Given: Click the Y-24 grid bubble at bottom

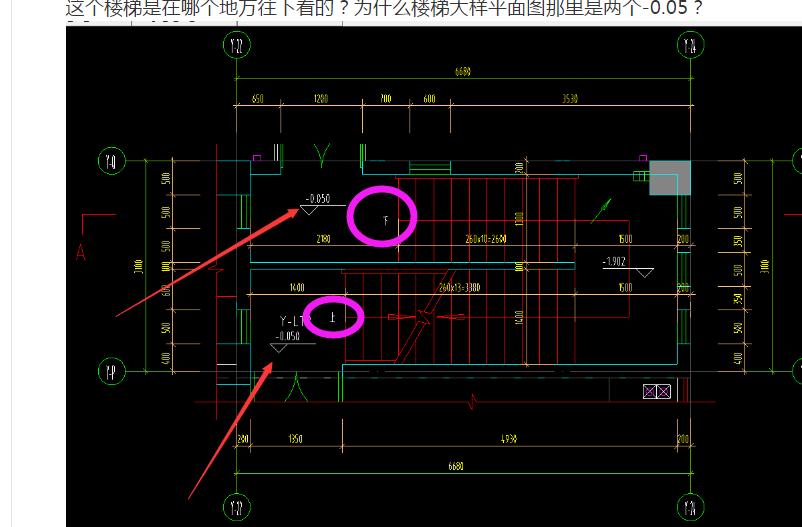Looking at the screenshot, I should (690, 508).
